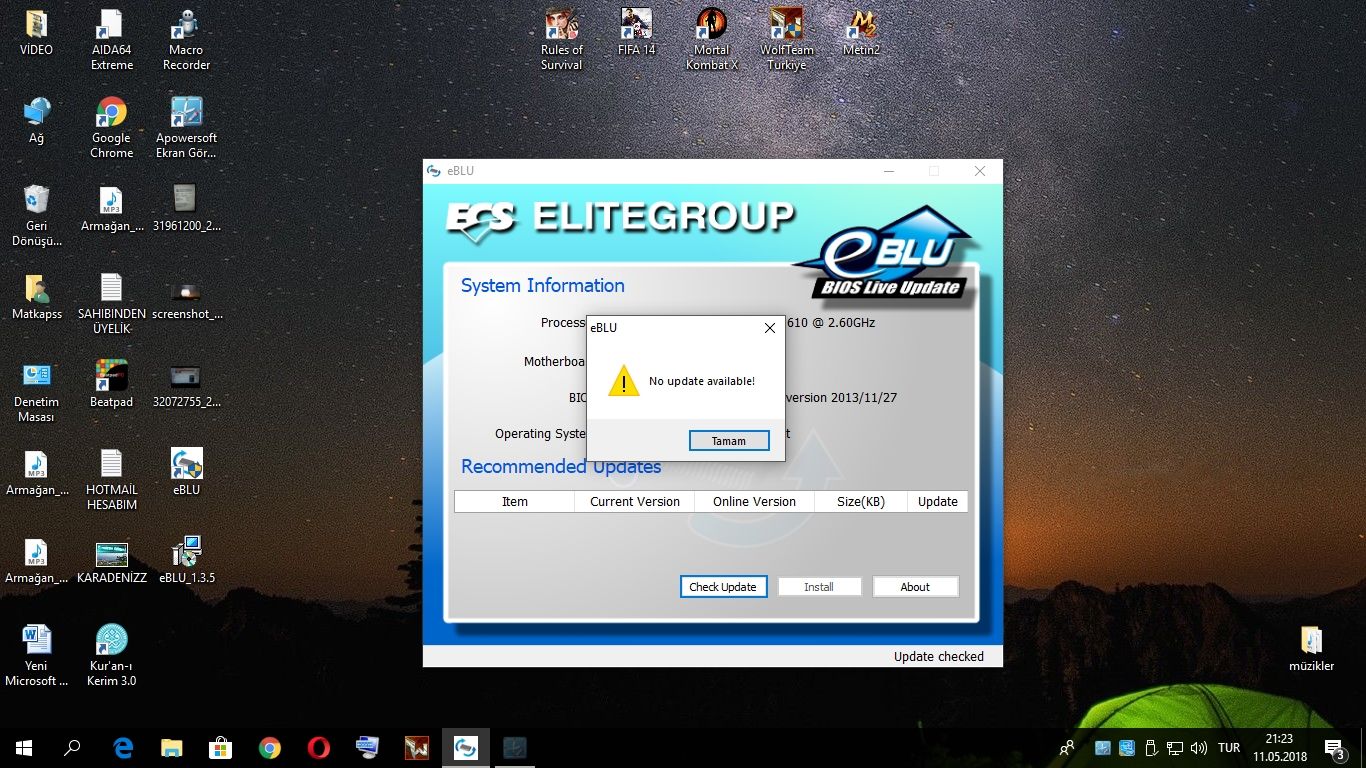The image size is (1366, 768).
Task: Click the Size(KB) column header
Action: tap(861, 502)
